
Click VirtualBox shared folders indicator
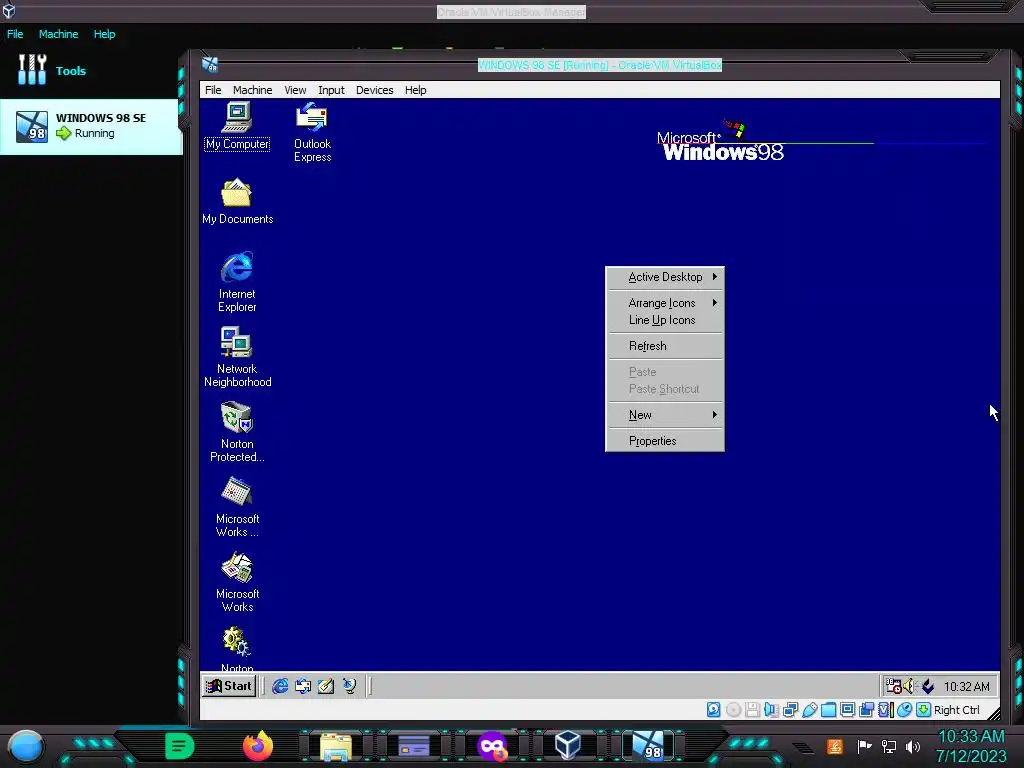pyautogui.click(x=829, y=710)
